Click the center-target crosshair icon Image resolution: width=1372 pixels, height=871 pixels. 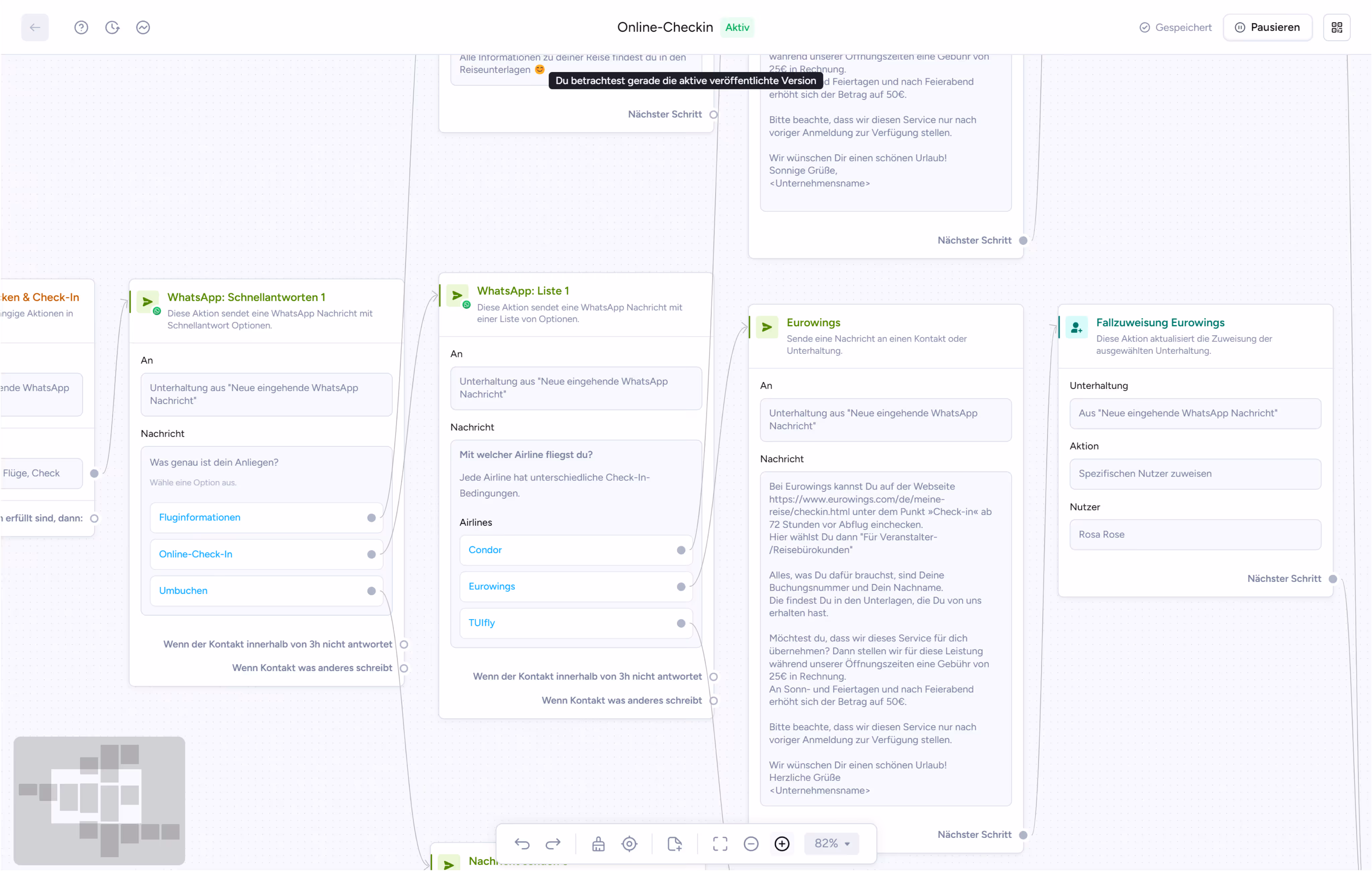629,844
